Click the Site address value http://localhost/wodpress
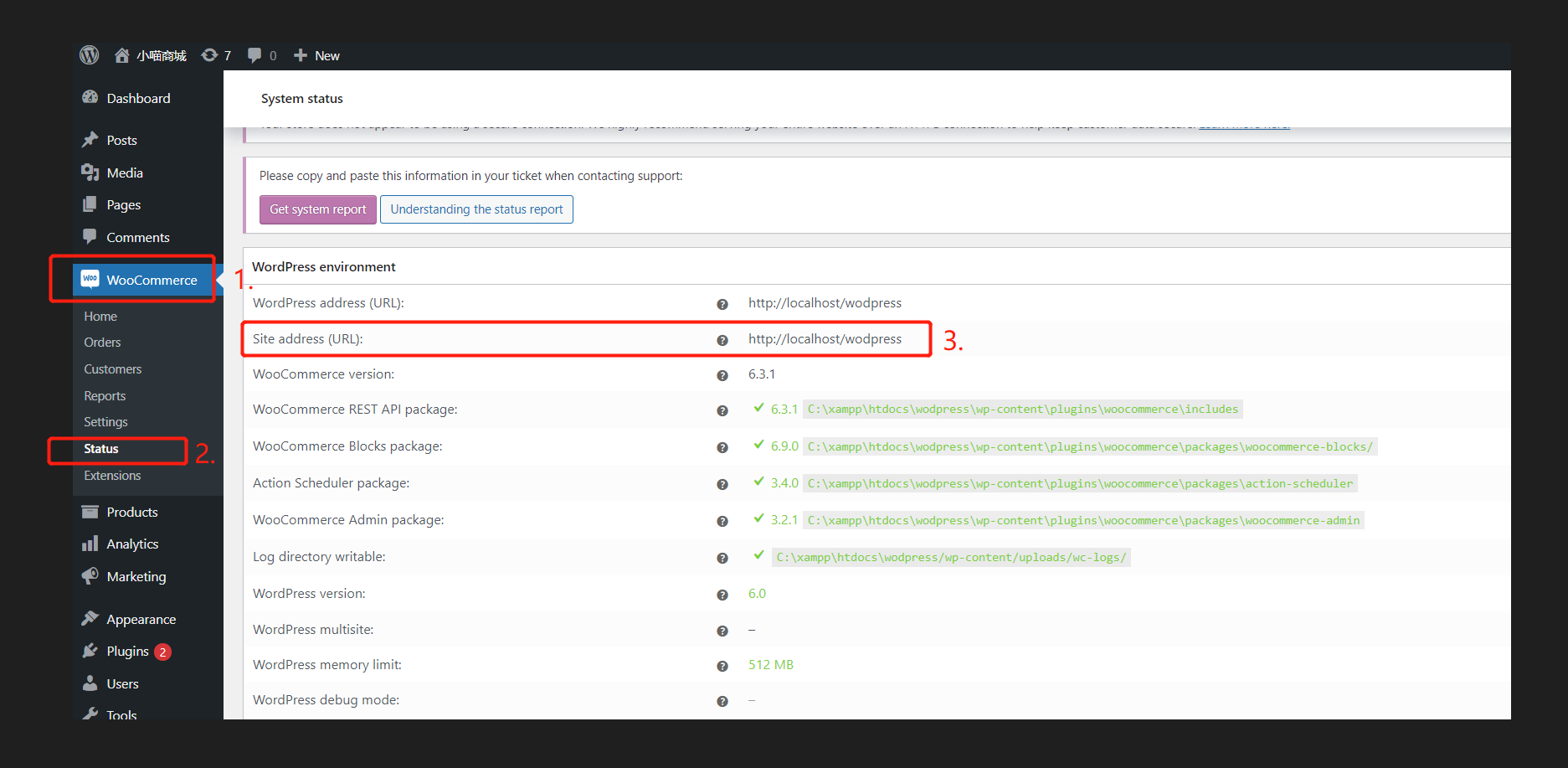The width and height of the screenshot is (1568, 768). 825,338
